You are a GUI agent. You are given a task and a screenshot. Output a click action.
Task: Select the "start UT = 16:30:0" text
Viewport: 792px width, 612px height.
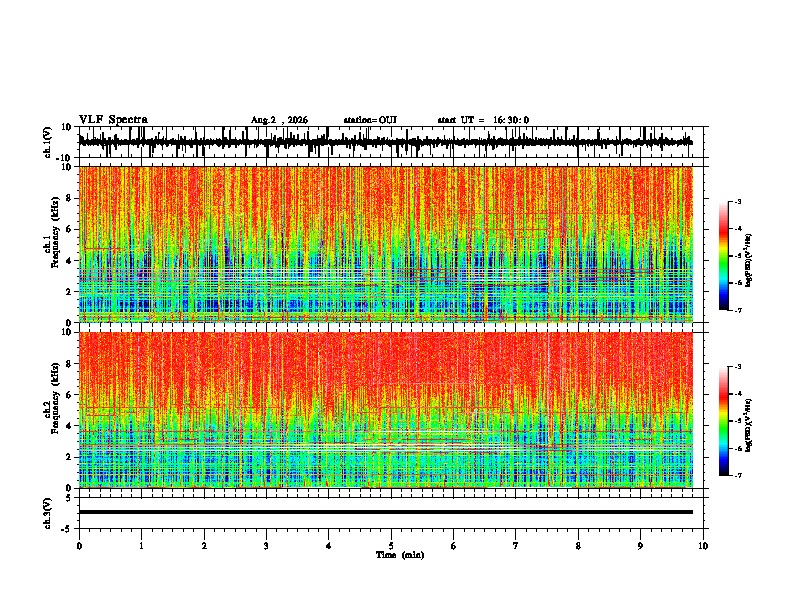click(x=483, y=120)
